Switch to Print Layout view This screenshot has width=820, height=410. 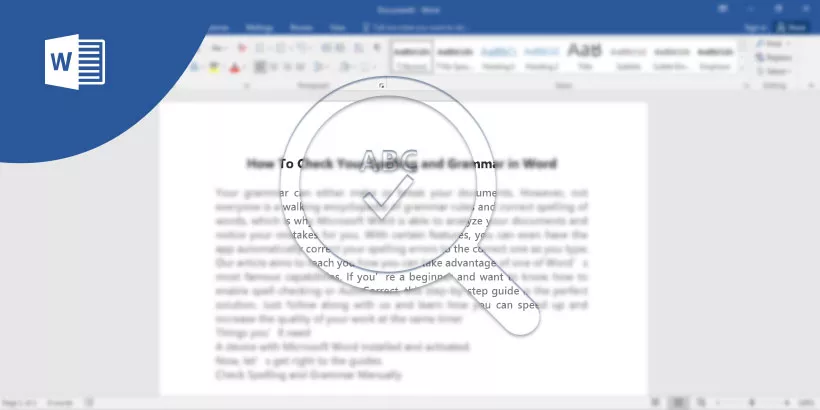(x=678, y=403)
